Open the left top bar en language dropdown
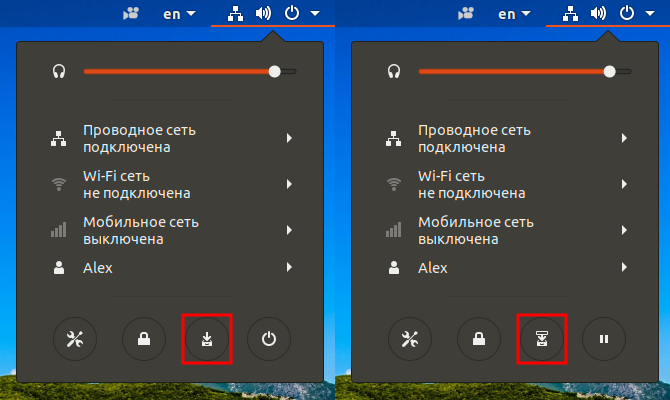670x400 pixels. point(179,14)
